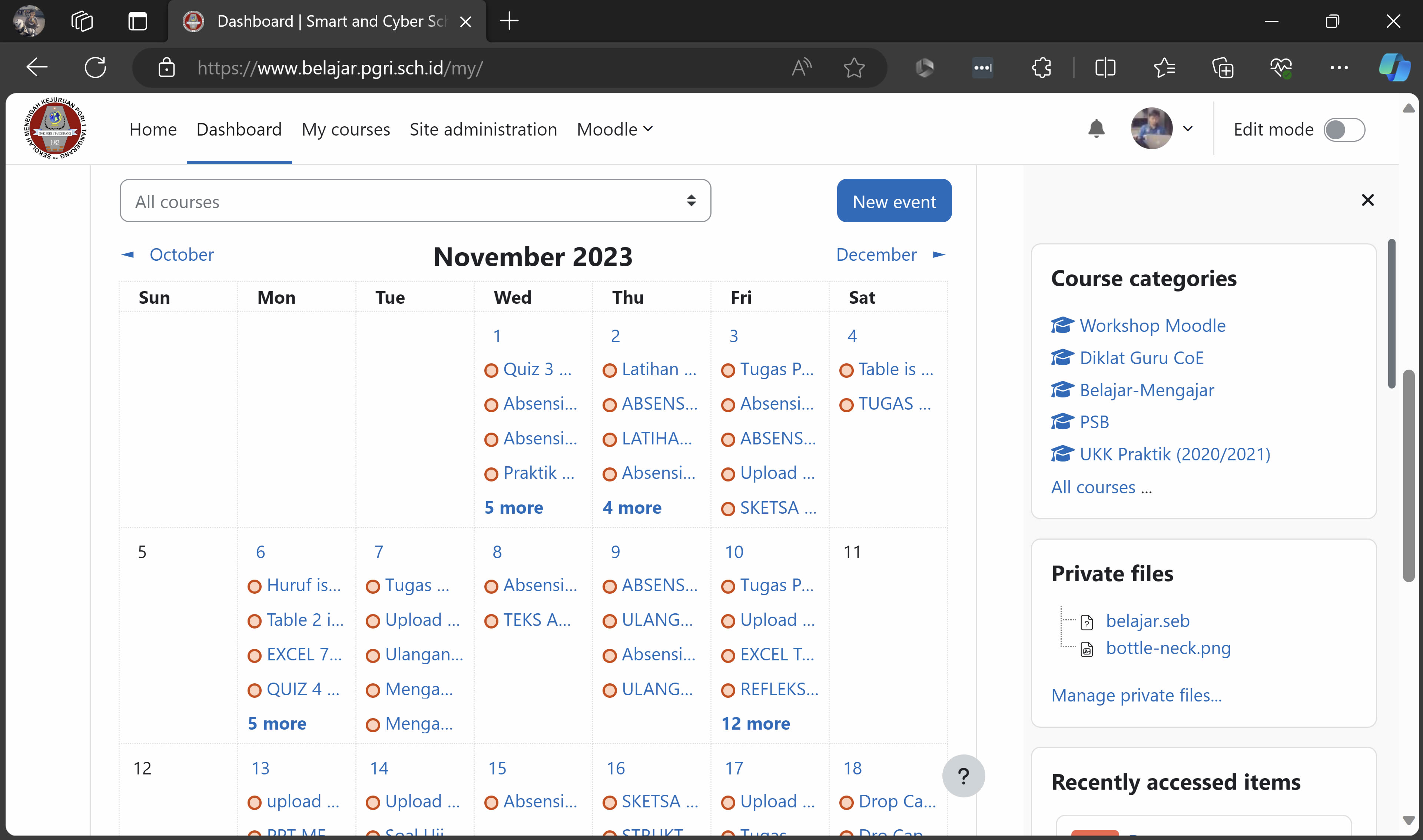Switch to the My courses tab
Screen dimensions: 1423x840
345,129
